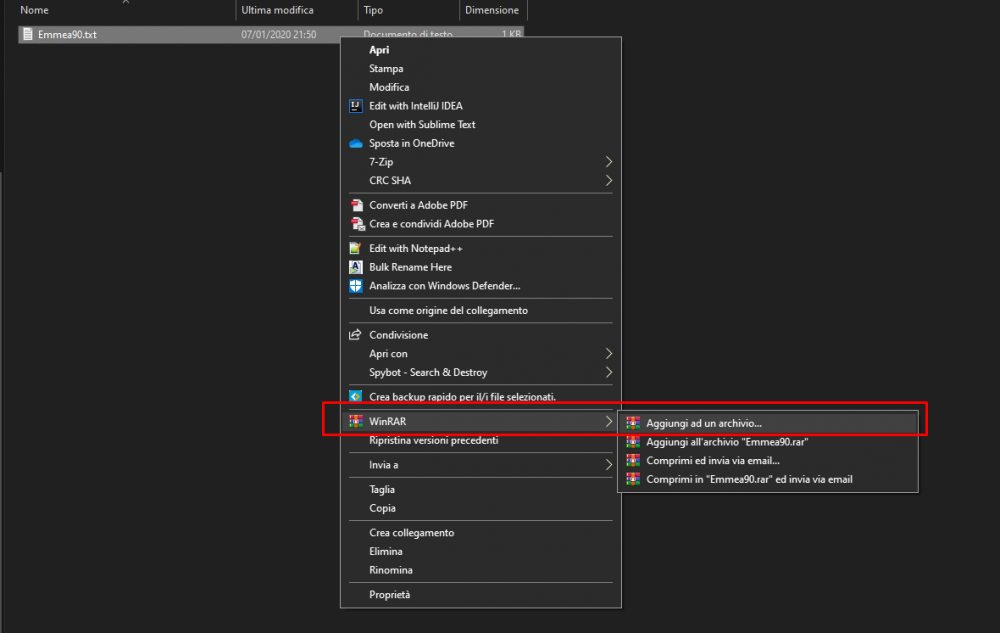1000x633 pixels.
Task: Choose Copia from the context menu
Action: (x=382, y=508)
